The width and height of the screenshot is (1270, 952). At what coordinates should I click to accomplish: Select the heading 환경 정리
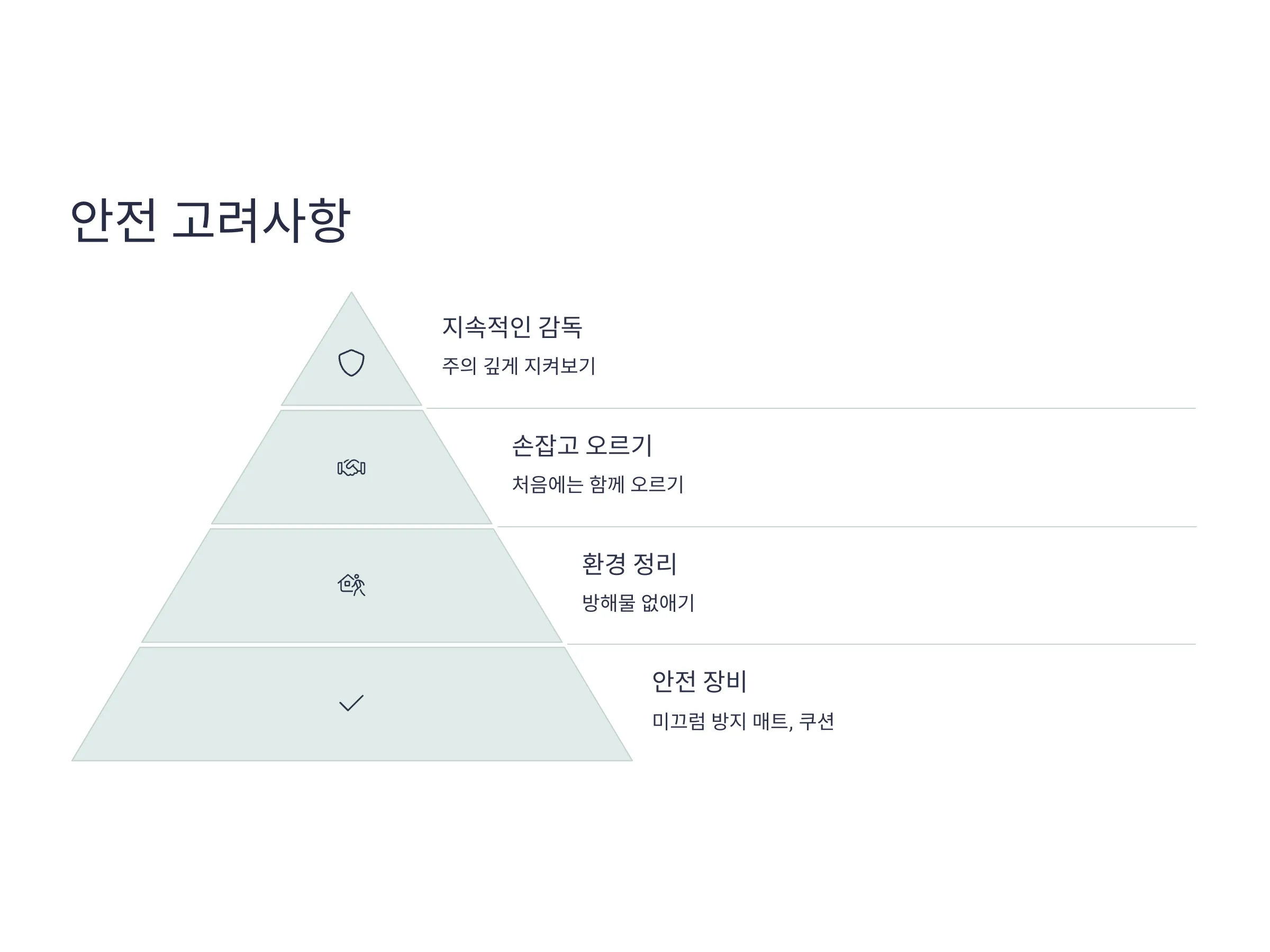pos(629,563)
